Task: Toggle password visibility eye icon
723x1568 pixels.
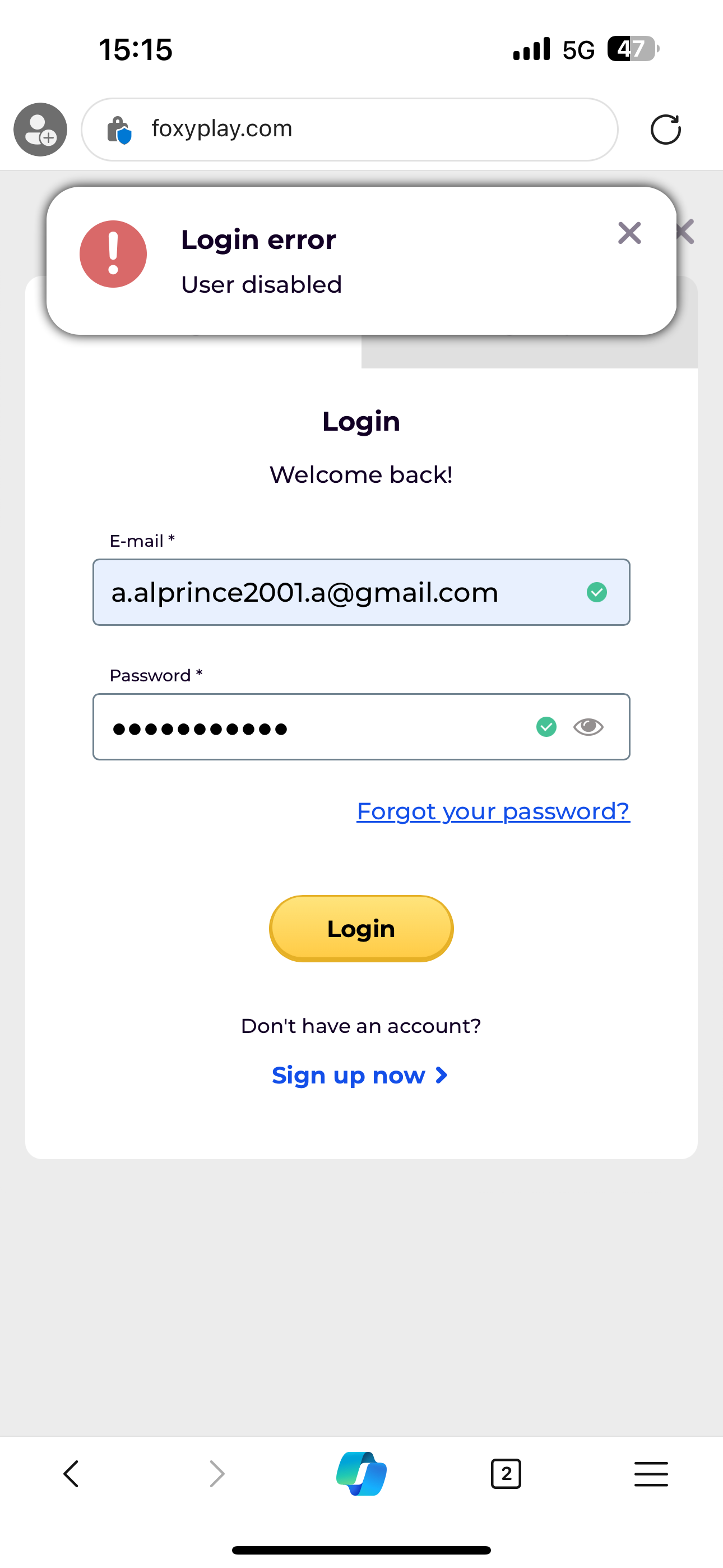Action: pos(588,727)
